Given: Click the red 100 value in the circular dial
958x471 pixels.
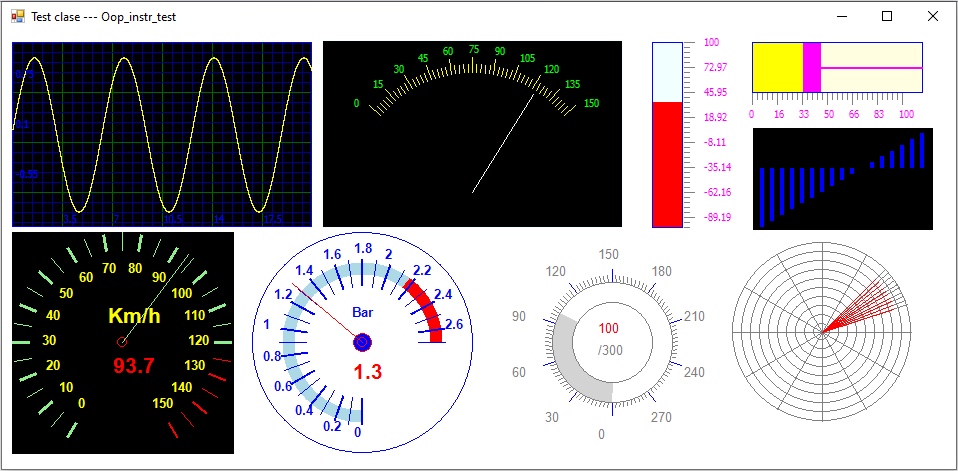Looking at the screenshot, I should [x=608, y=328].
